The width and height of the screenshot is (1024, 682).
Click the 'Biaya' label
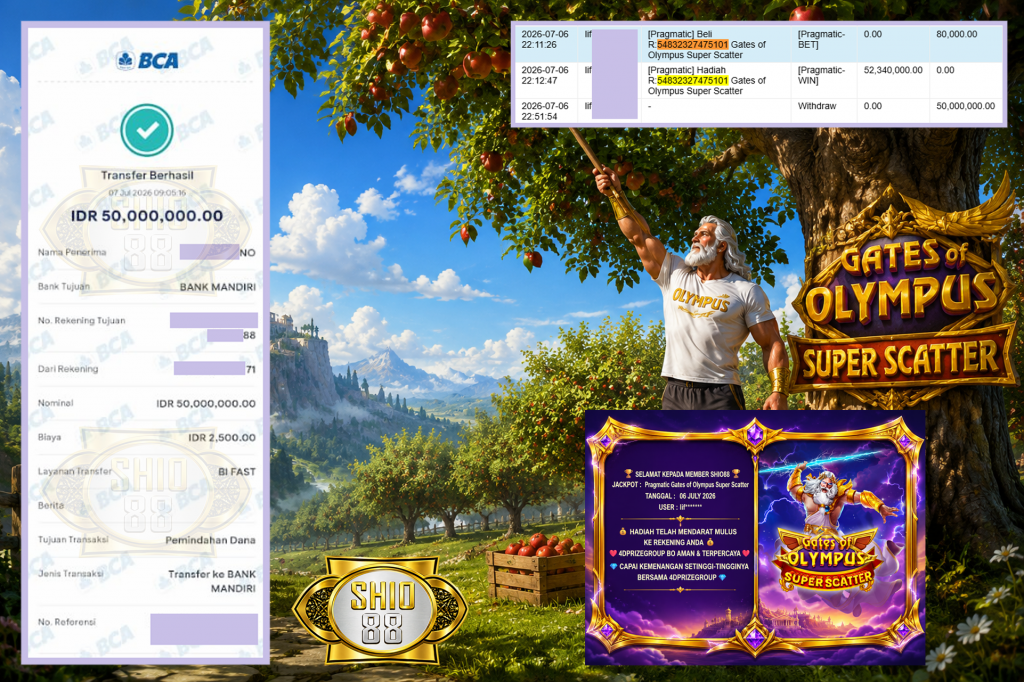pos(49,437)
